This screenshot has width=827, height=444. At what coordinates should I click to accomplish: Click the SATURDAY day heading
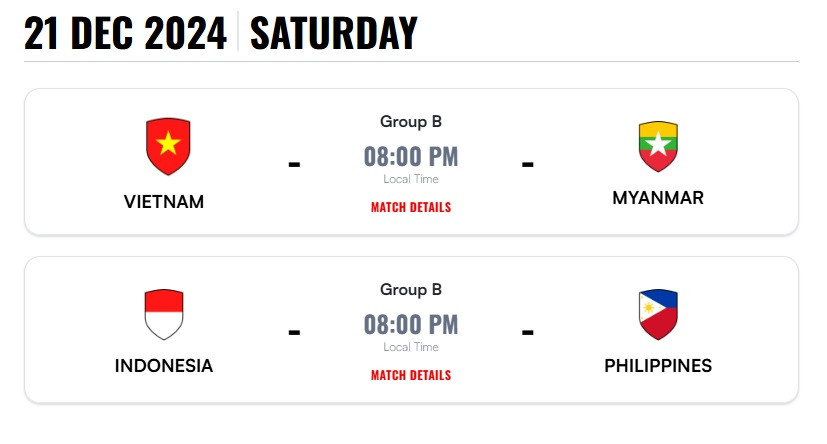click(x=333, y=33)
